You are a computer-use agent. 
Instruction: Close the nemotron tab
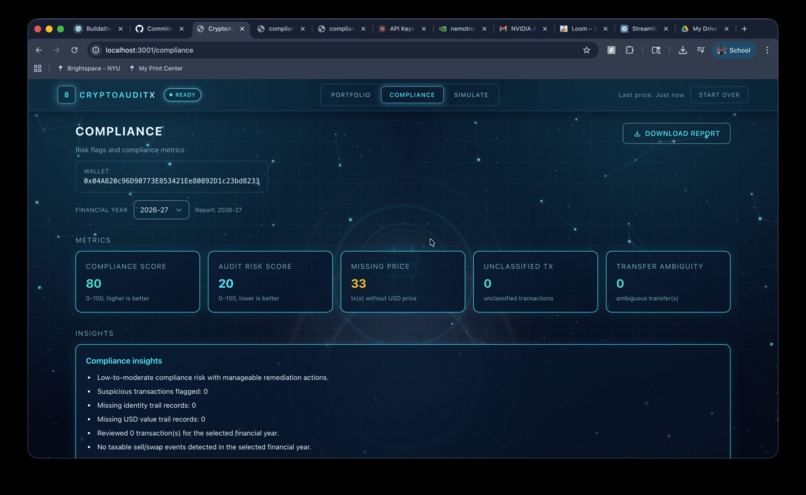tap(484, 29)
